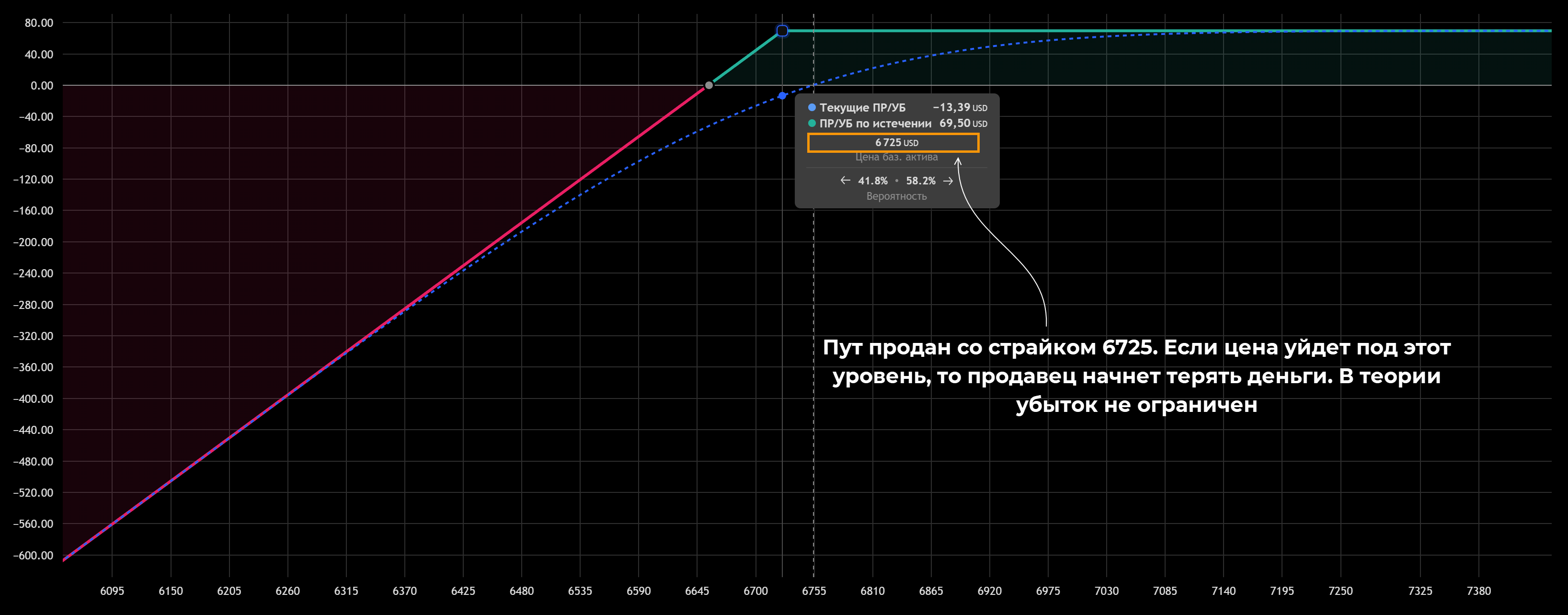The image size is (1568, 615).
Task: Click blue legend dot for Текущие ПР/УБ
Action: [x=812, y=108]
